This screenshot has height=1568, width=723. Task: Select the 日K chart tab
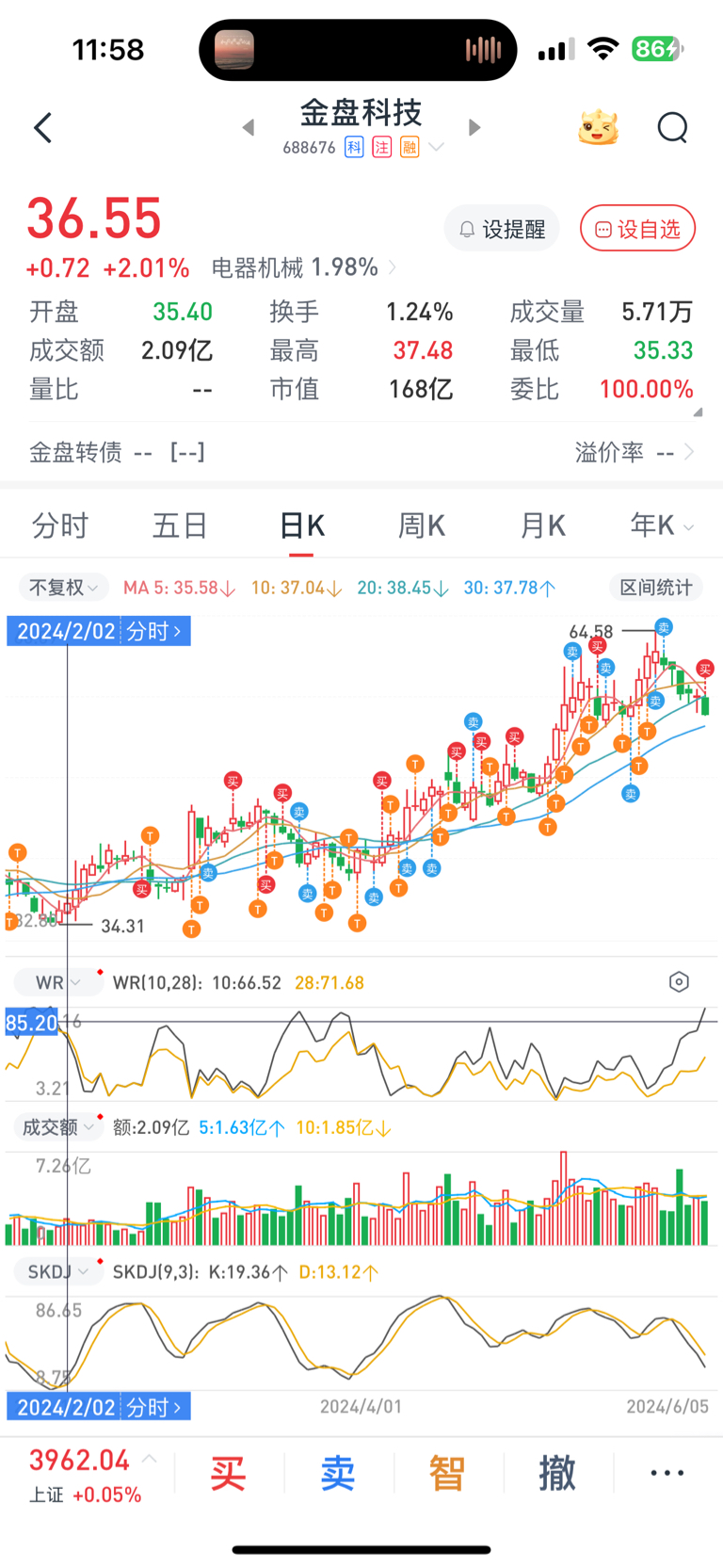pyautogui.click(x=302, y=525)
